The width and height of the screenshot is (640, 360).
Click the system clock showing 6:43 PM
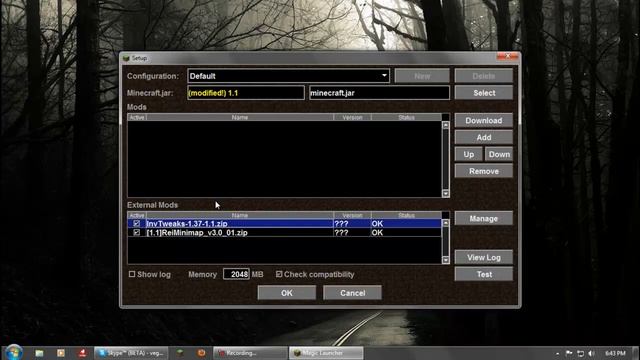pos(615,353)
